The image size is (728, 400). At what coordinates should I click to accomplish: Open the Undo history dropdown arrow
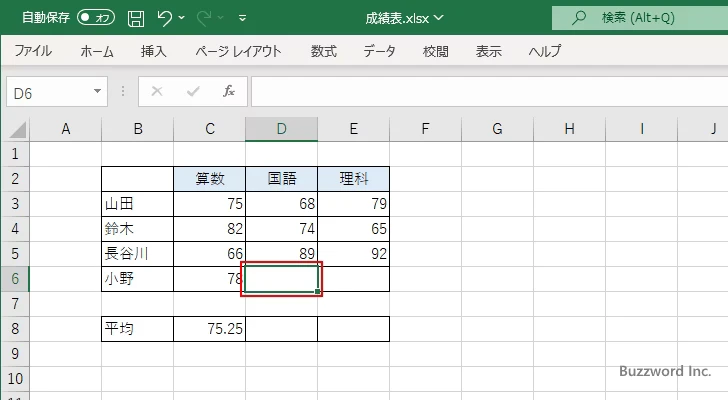(182, 18)
